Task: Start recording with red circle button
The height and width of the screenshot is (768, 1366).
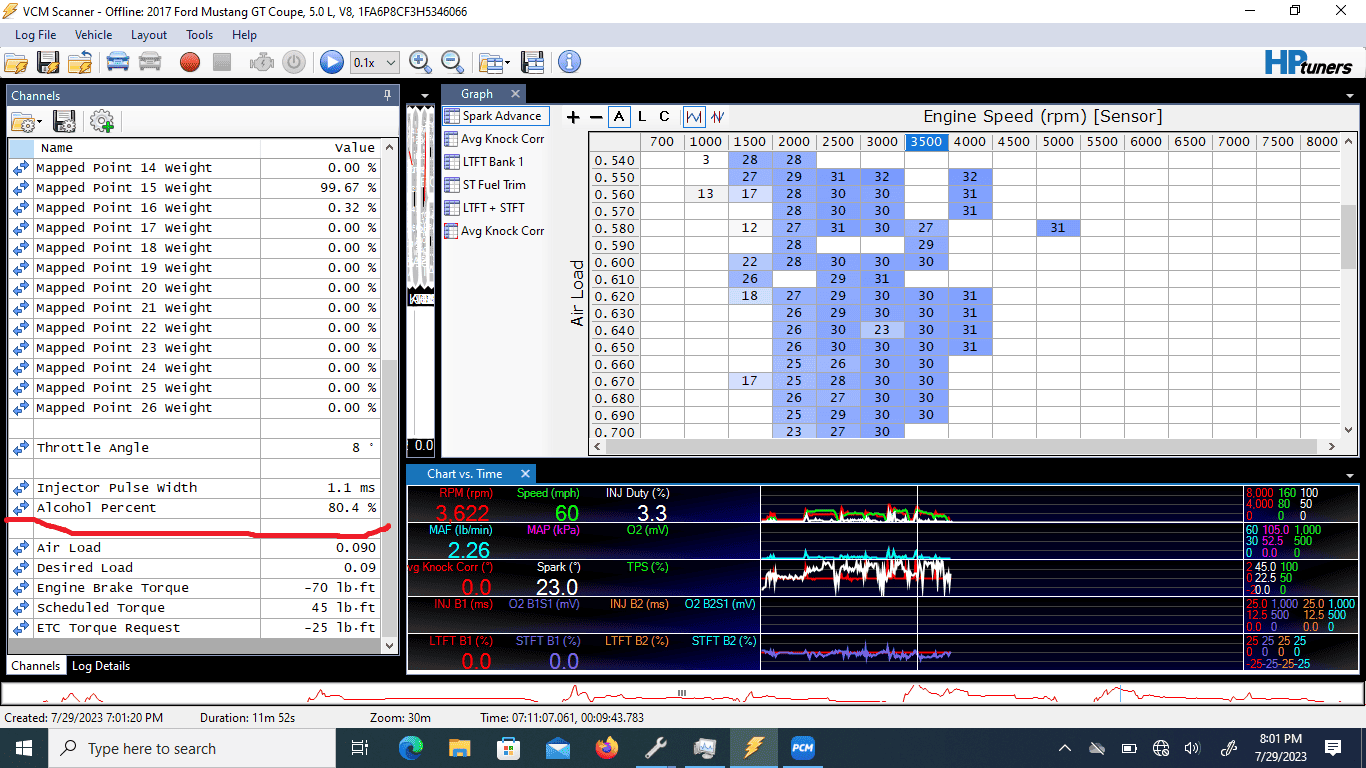Action: pos(190,62)
